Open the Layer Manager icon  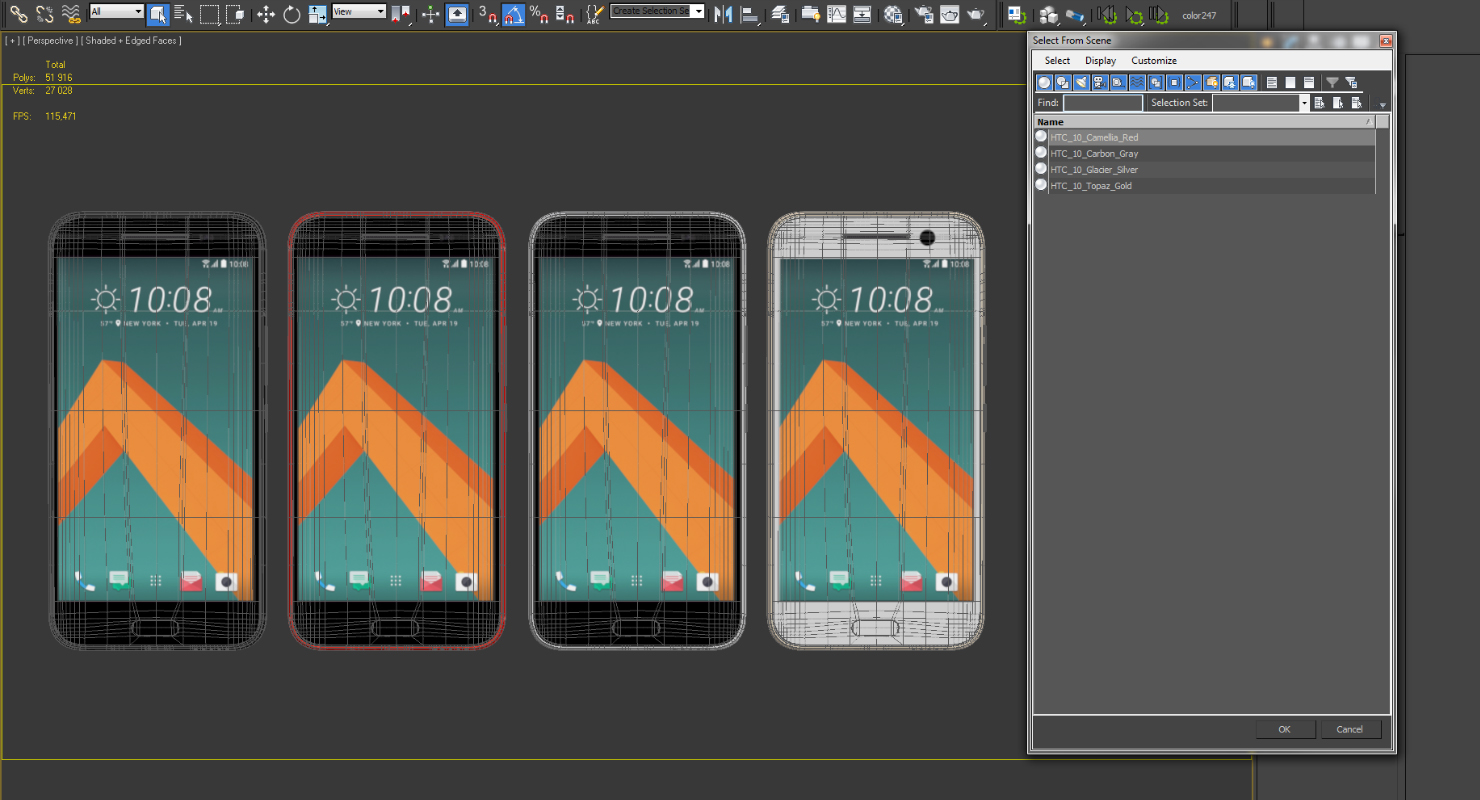780,14
